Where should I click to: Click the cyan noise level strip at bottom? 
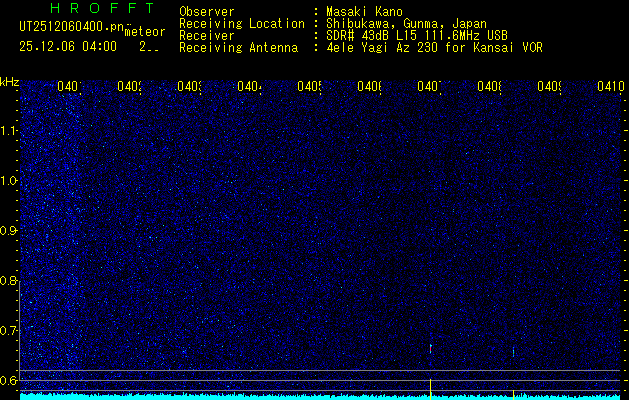click(x=322, y=397)
